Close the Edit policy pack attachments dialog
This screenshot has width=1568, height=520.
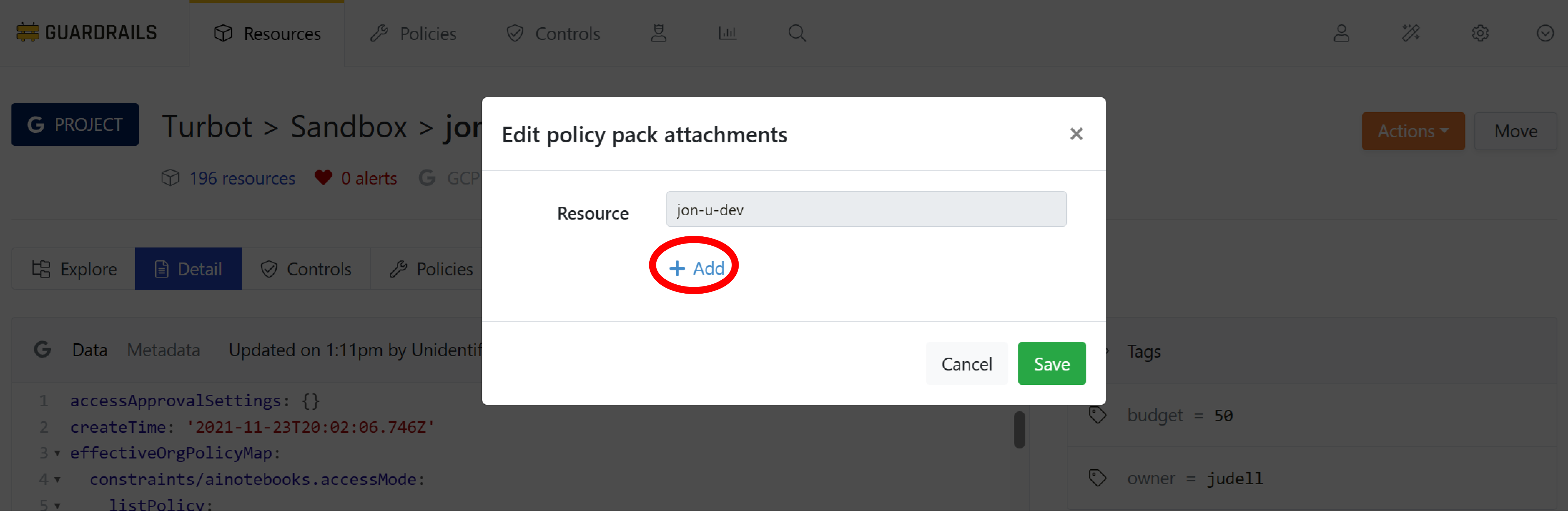click(x=1076, y=134)
